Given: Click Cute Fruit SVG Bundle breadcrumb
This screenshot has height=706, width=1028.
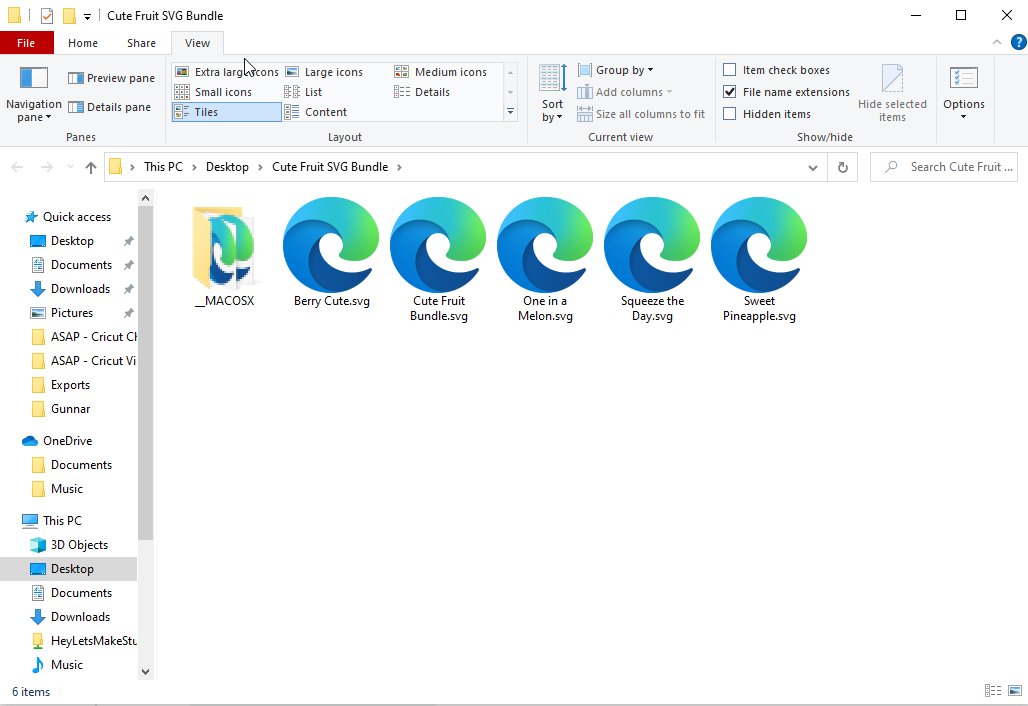Looking at the screenshot, I should point(330,167).
